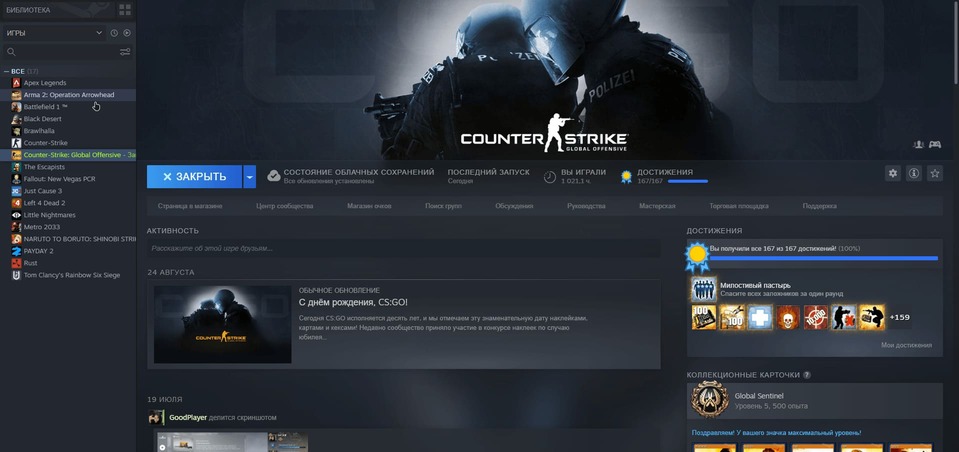
Task: Open game info icon
Action: pyautogui.click(x=914, y=173)
